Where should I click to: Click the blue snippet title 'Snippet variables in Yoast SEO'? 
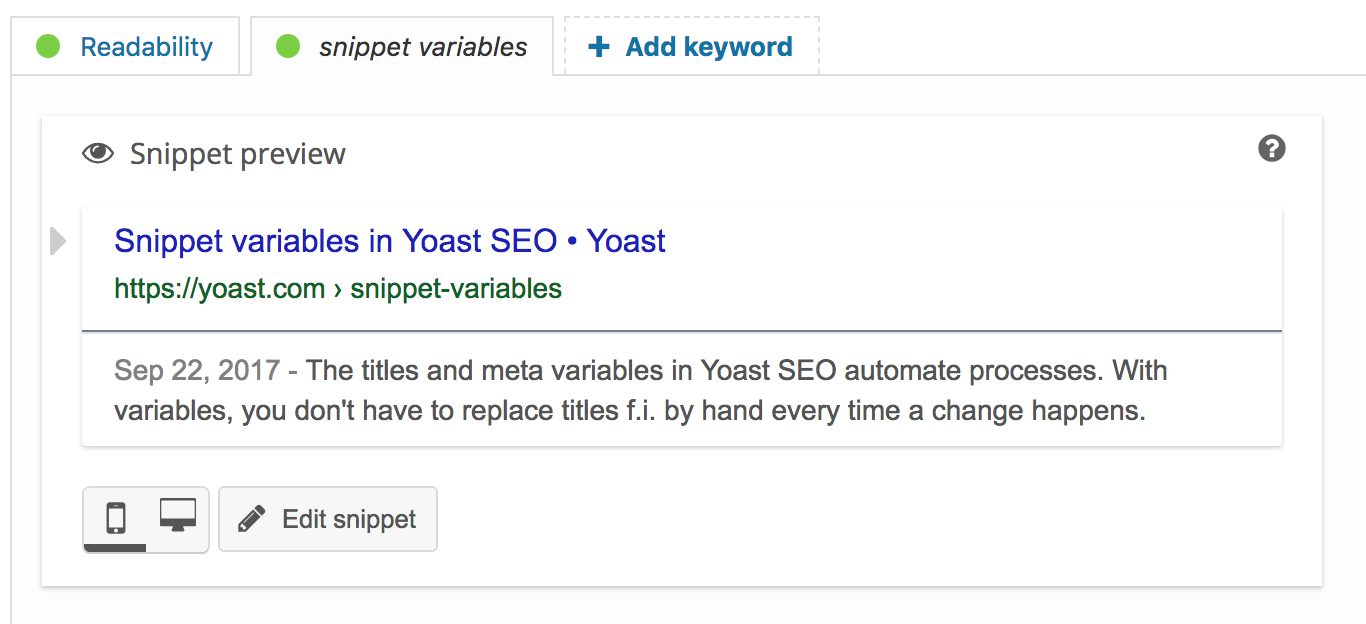[335, 241]
